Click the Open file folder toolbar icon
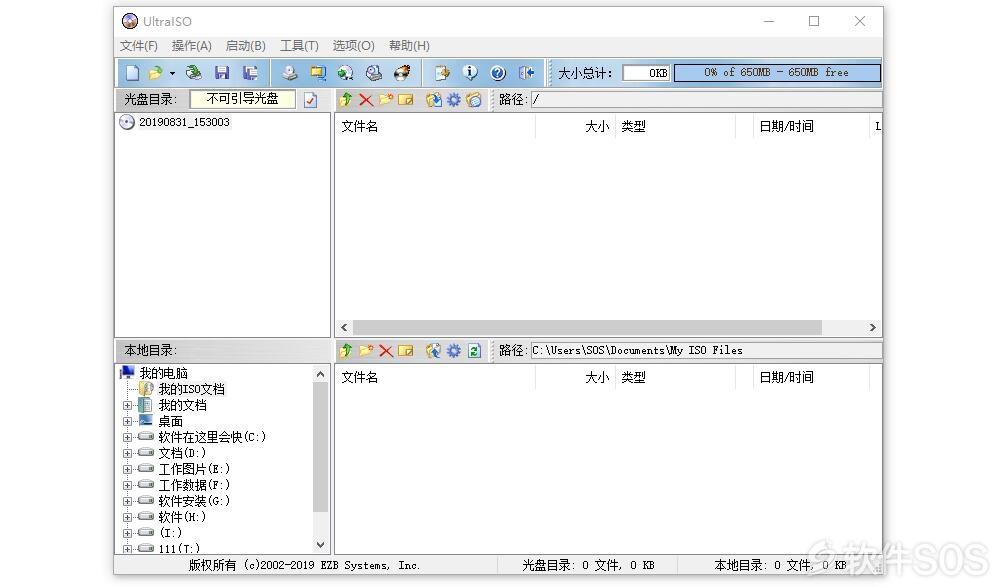 click(155, 73)
